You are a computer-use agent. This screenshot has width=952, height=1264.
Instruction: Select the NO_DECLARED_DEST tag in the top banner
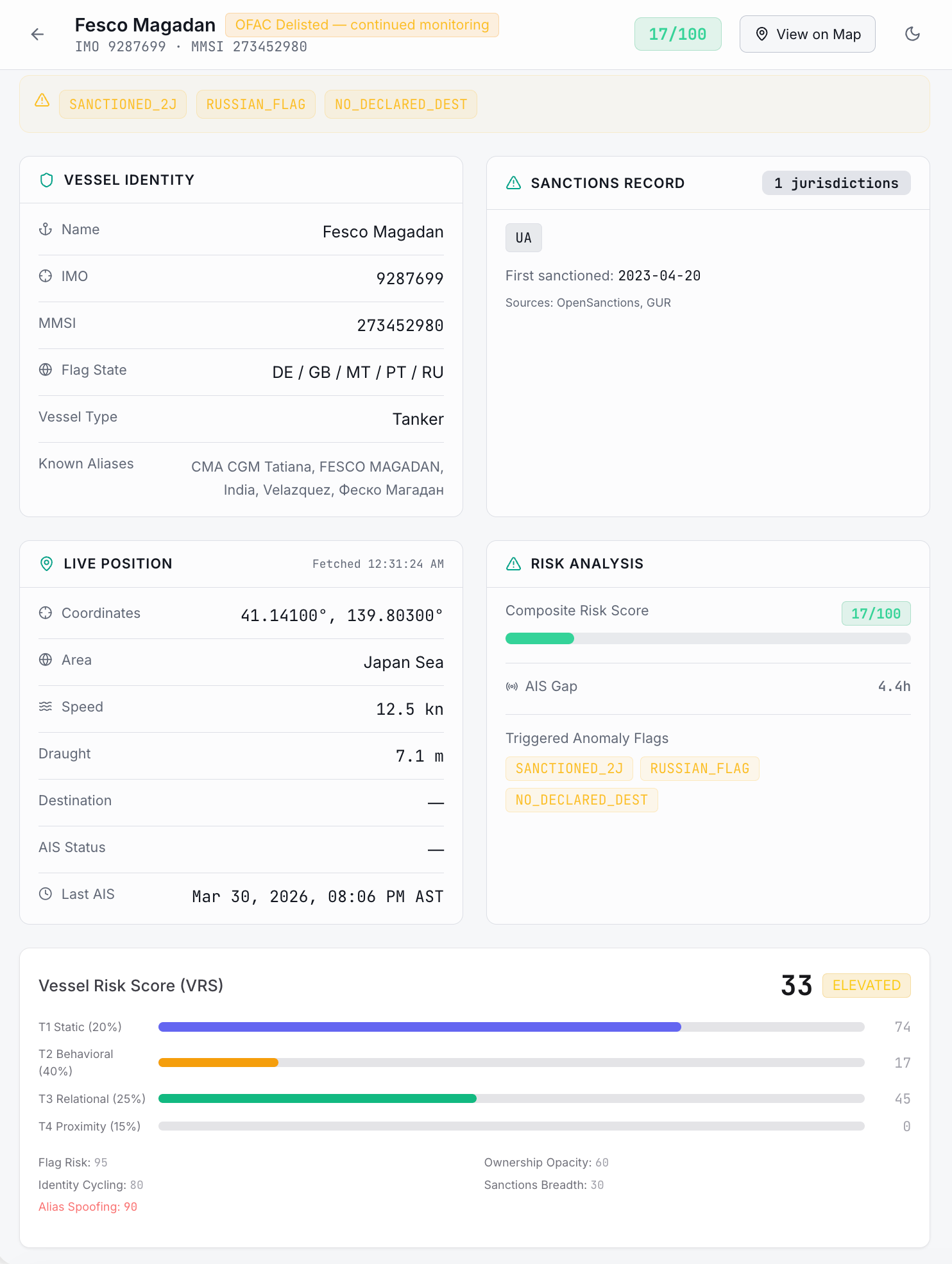pos(401,105)
